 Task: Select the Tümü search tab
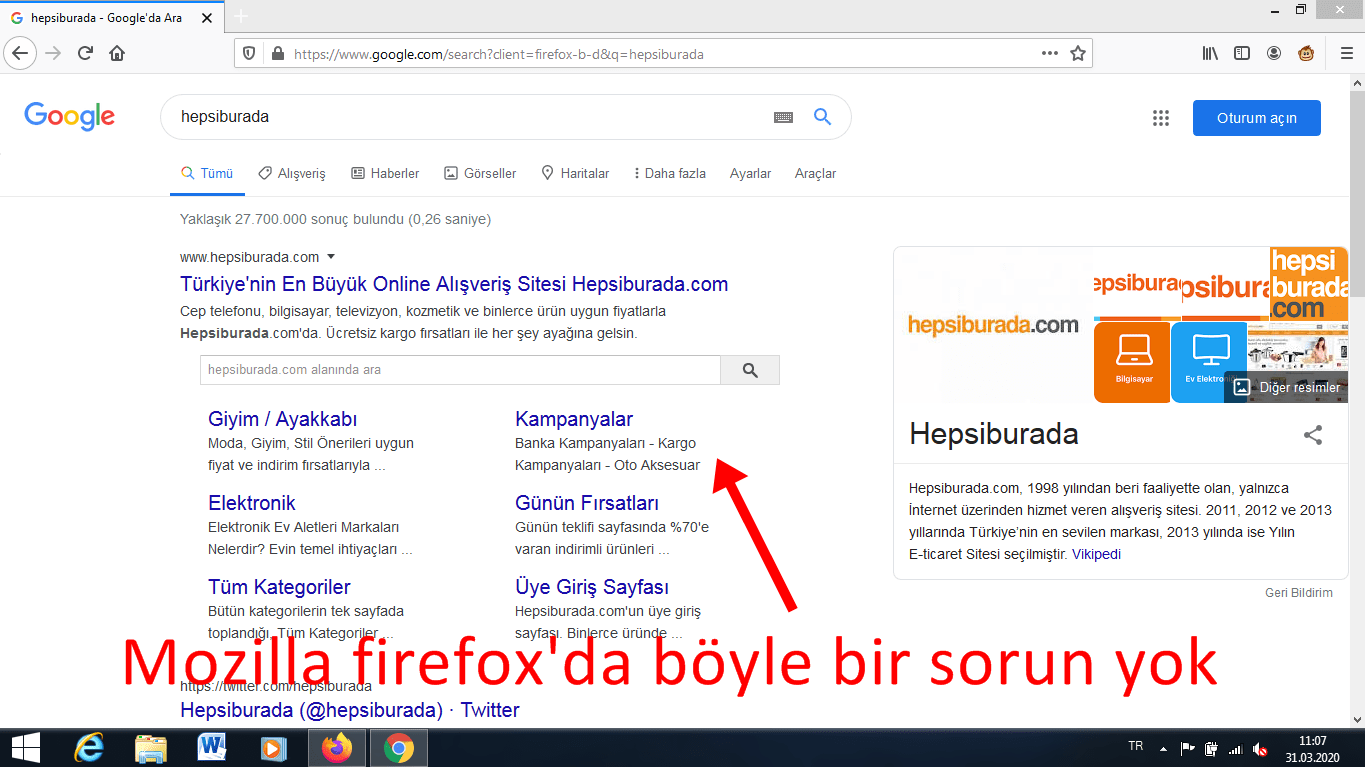207,173
